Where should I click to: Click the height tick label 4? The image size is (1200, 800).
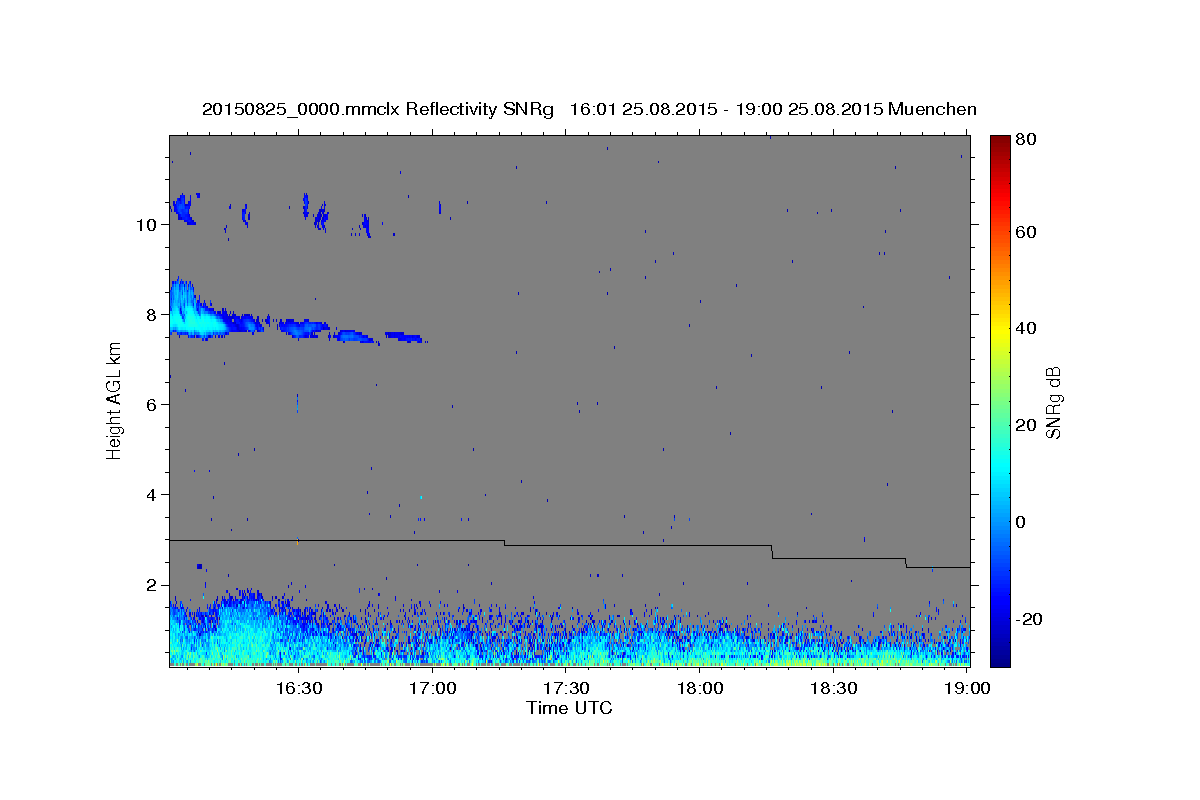[153, 494]
